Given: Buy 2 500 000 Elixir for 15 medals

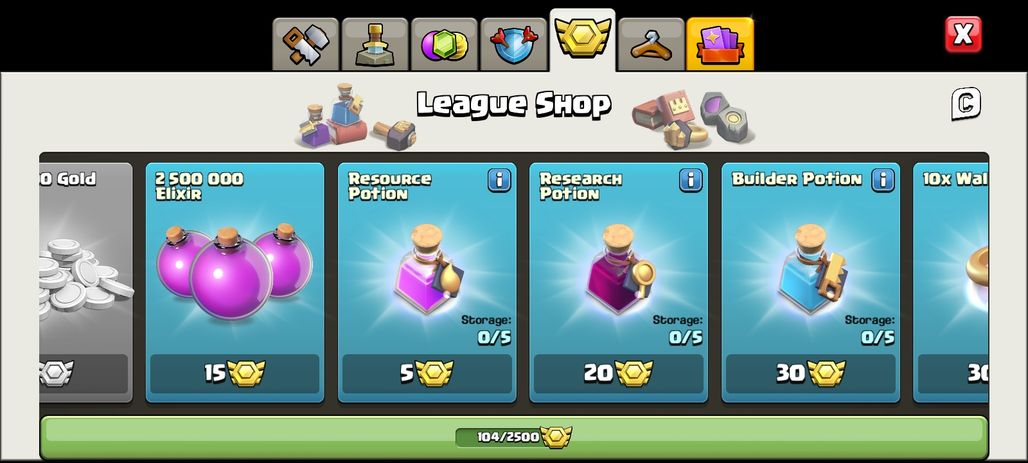Looking at the screenshot, I should pyautogui.click(x=235, y=374).
